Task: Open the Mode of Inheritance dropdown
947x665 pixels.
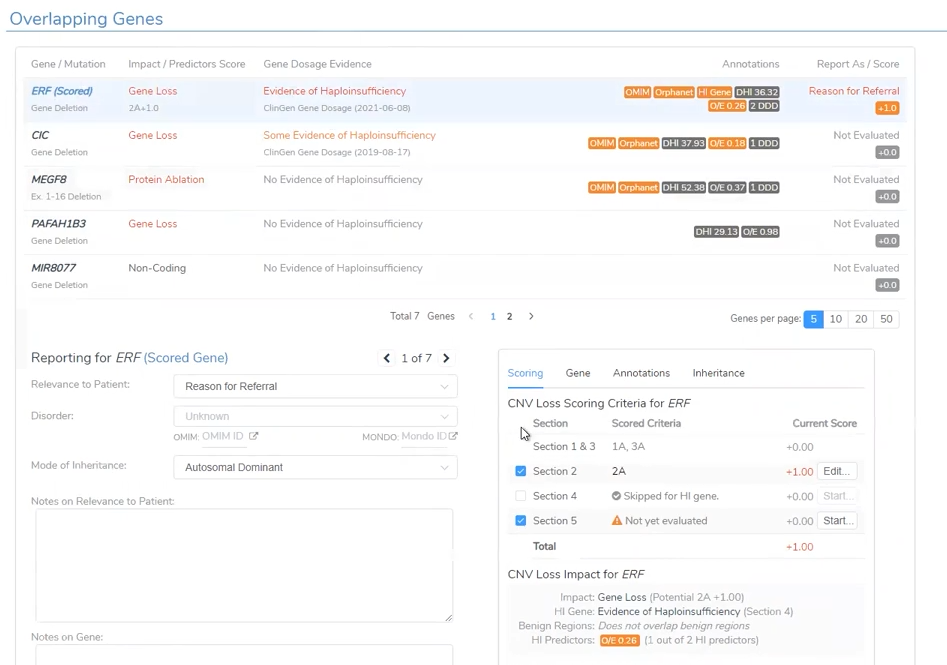Action: pyautogui.click(x=316, y=467)
